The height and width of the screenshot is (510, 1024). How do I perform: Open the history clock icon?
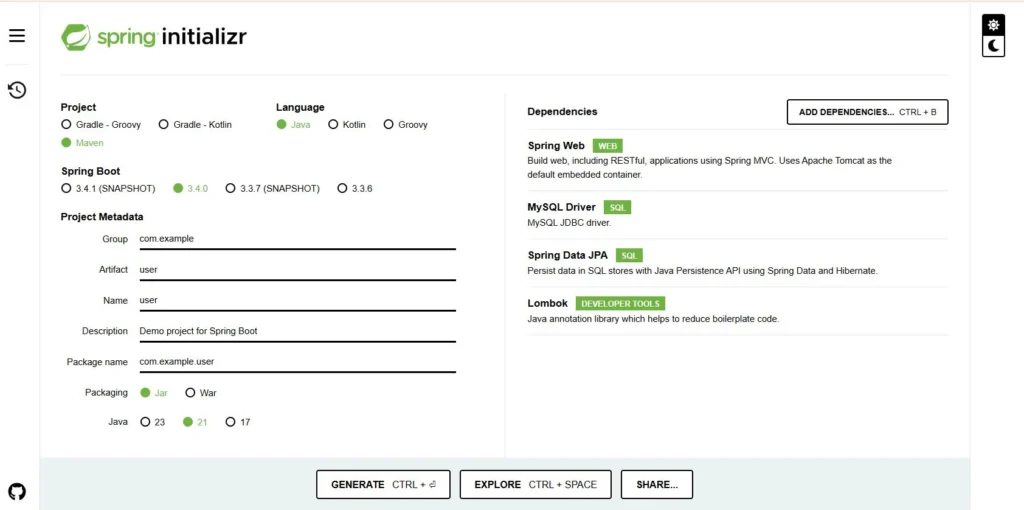17,90
